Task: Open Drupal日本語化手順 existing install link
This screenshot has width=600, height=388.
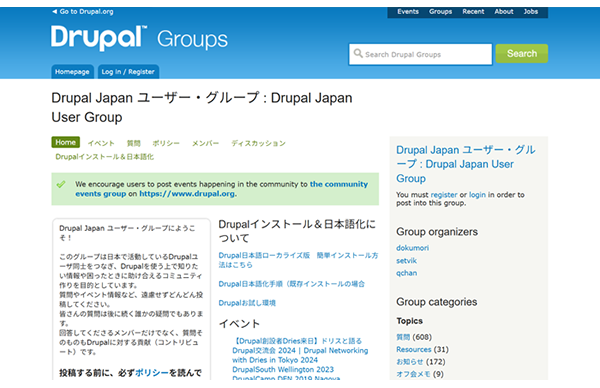Action: (292, 284)
